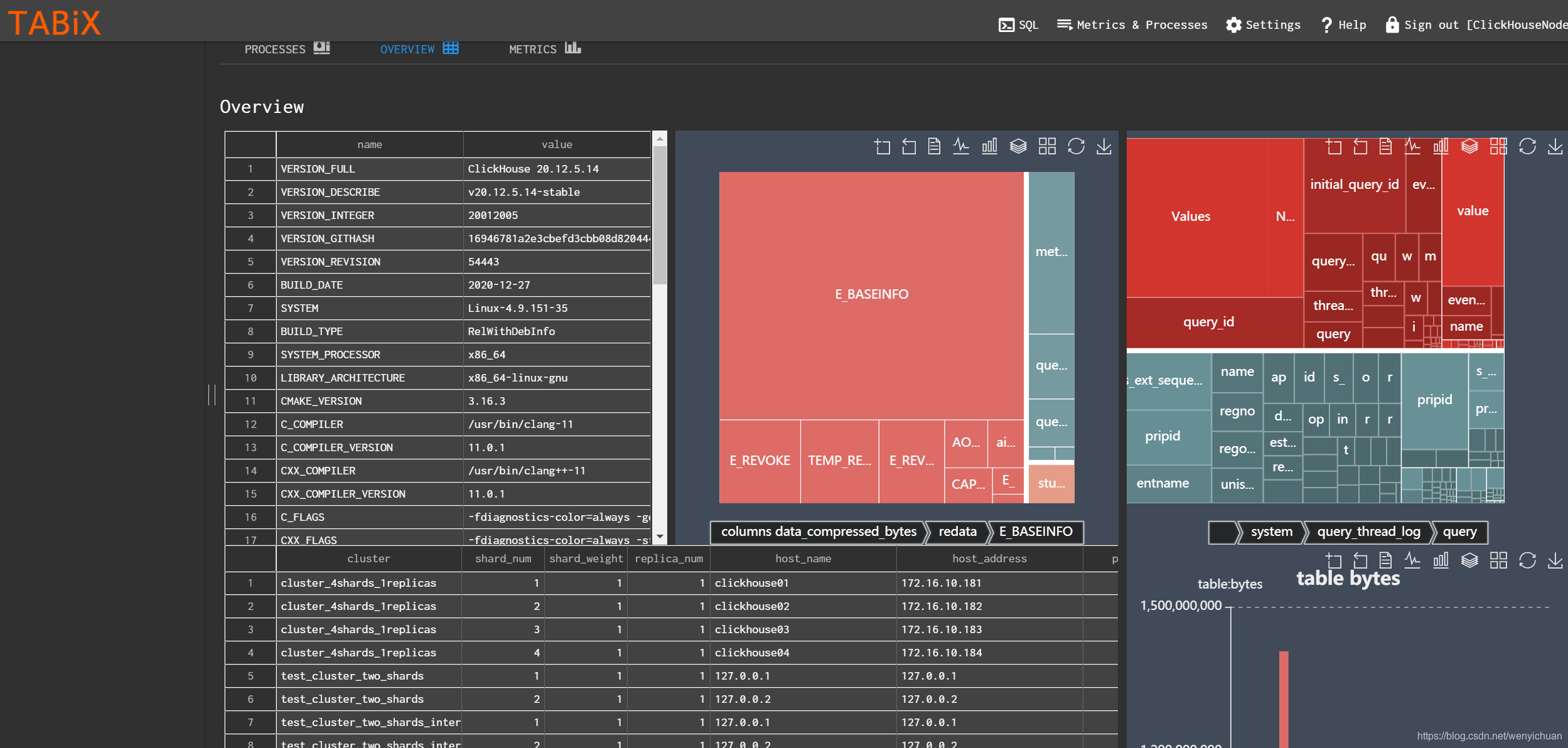1568x748 pixels.
Task: Click the 'value' column header
Action: coord(557,144)
